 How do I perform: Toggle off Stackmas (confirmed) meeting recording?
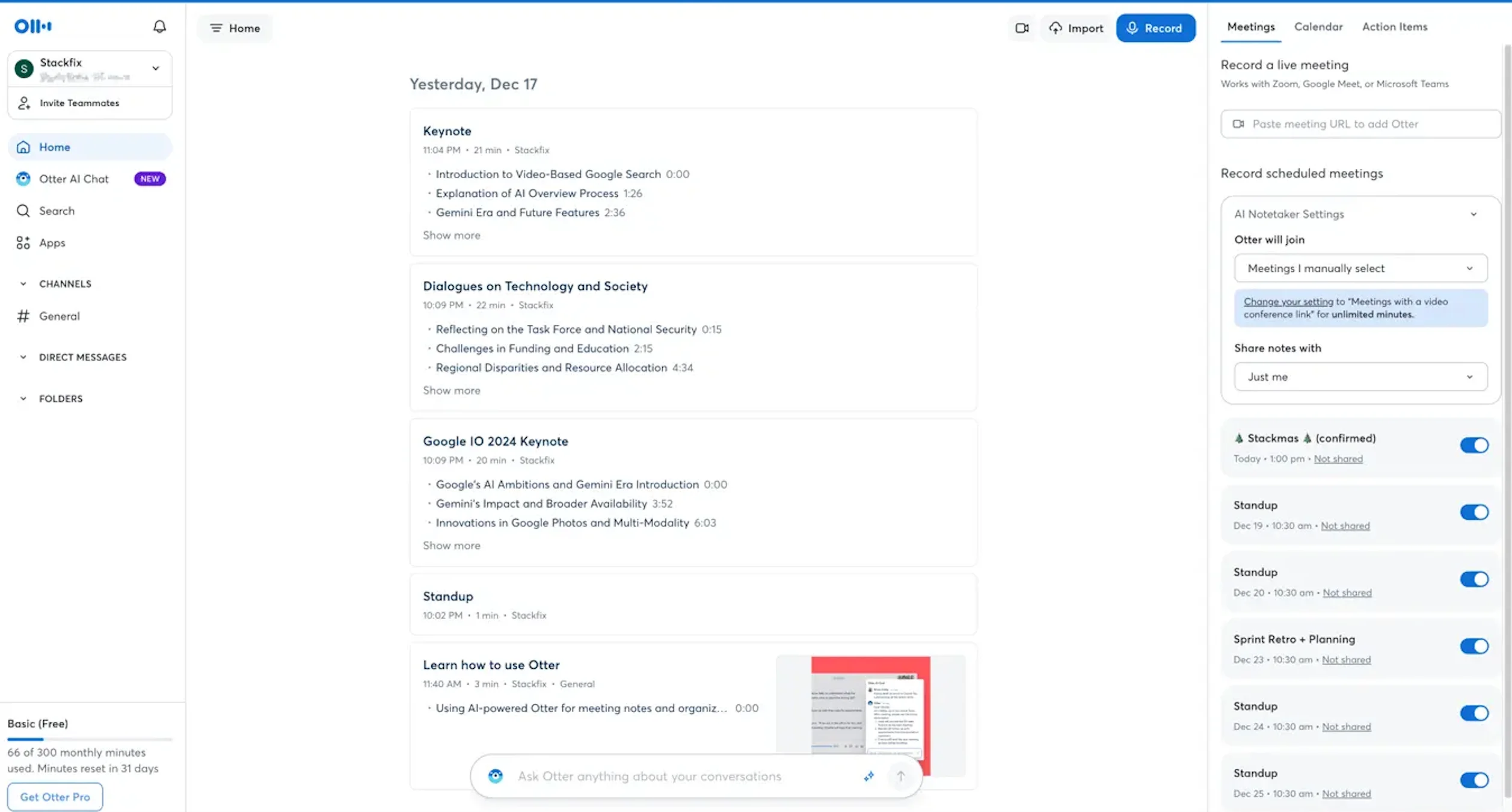click(1474, 445)
